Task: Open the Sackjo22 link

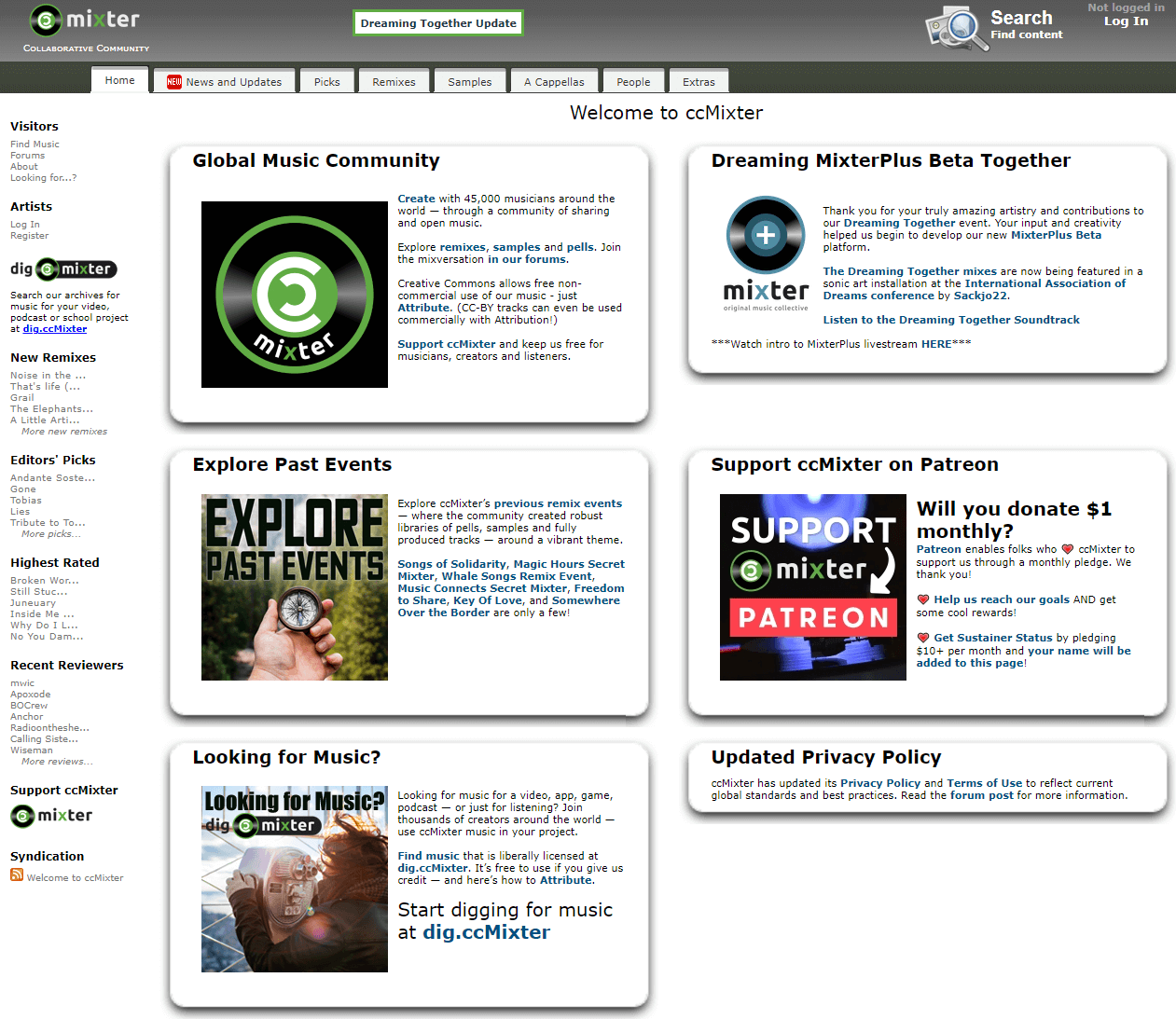Action: click(980, 296)
